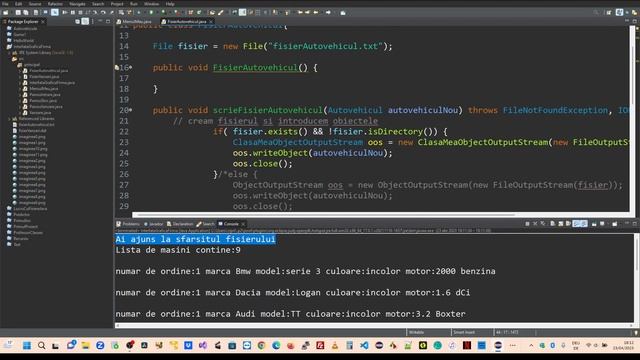Click the warning marker on line 16
This screenshot has height=360, width=640.
point(117,68)
